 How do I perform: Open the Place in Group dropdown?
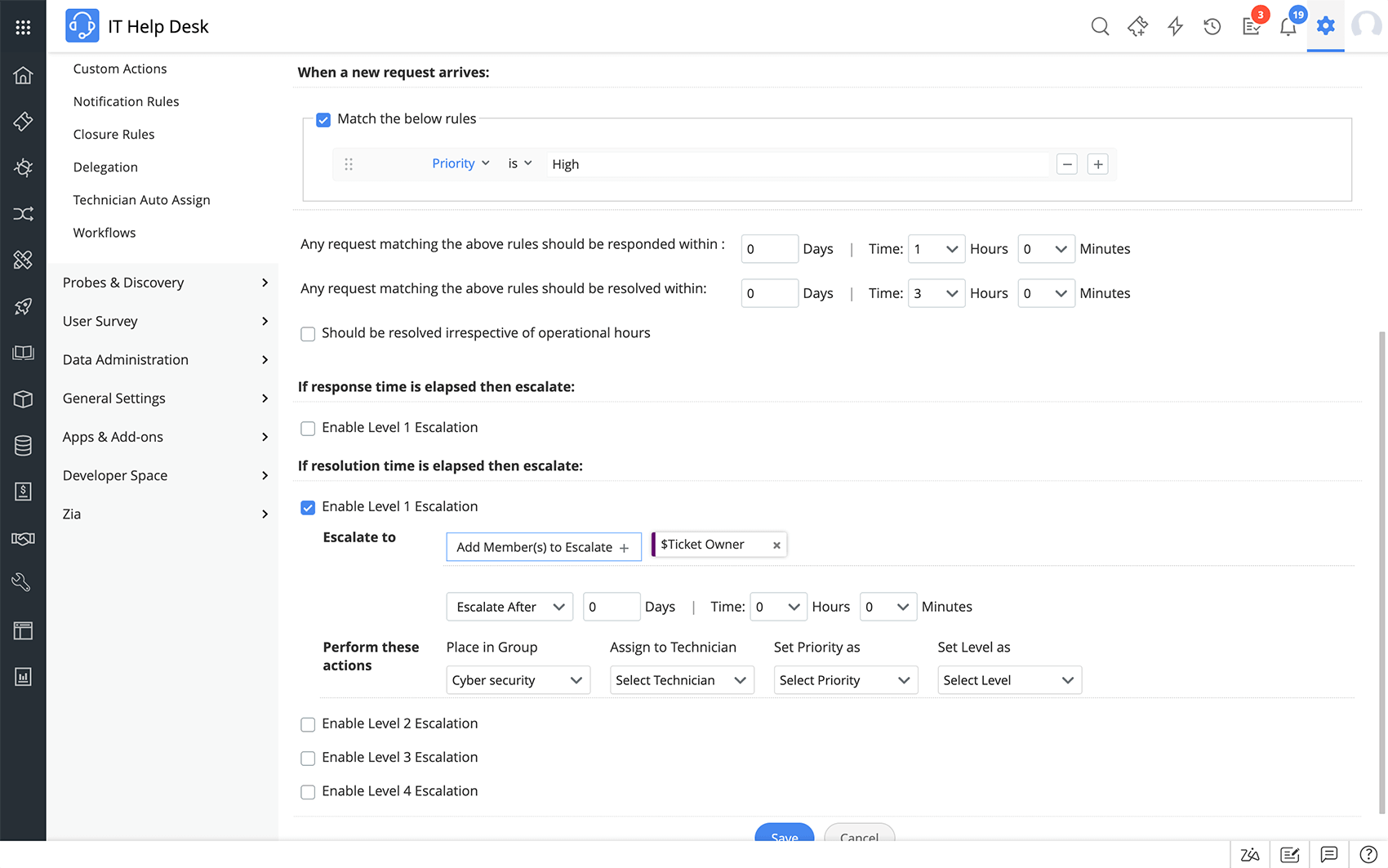click(518, 680)
